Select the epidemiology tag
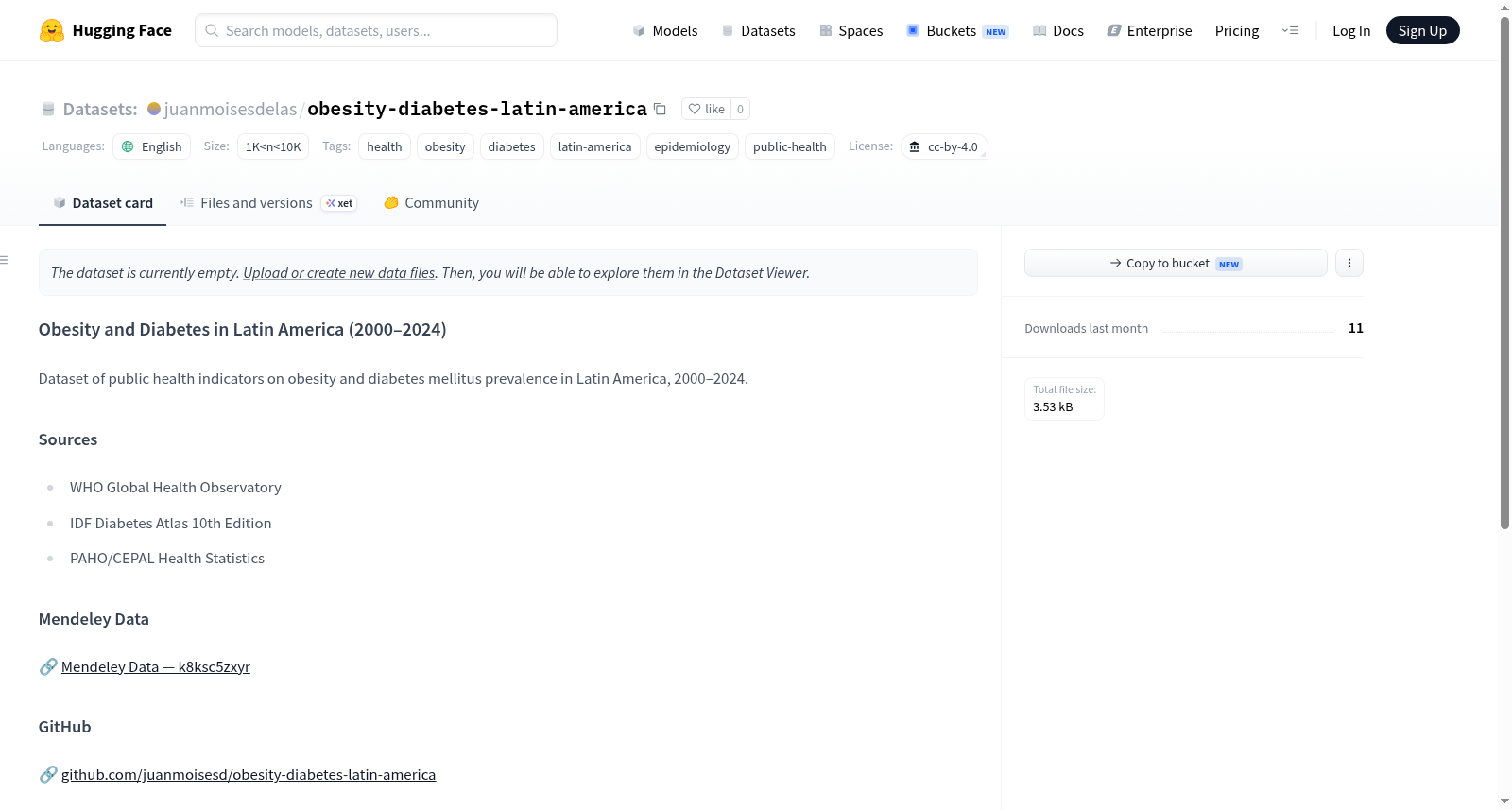 [693, 146]
